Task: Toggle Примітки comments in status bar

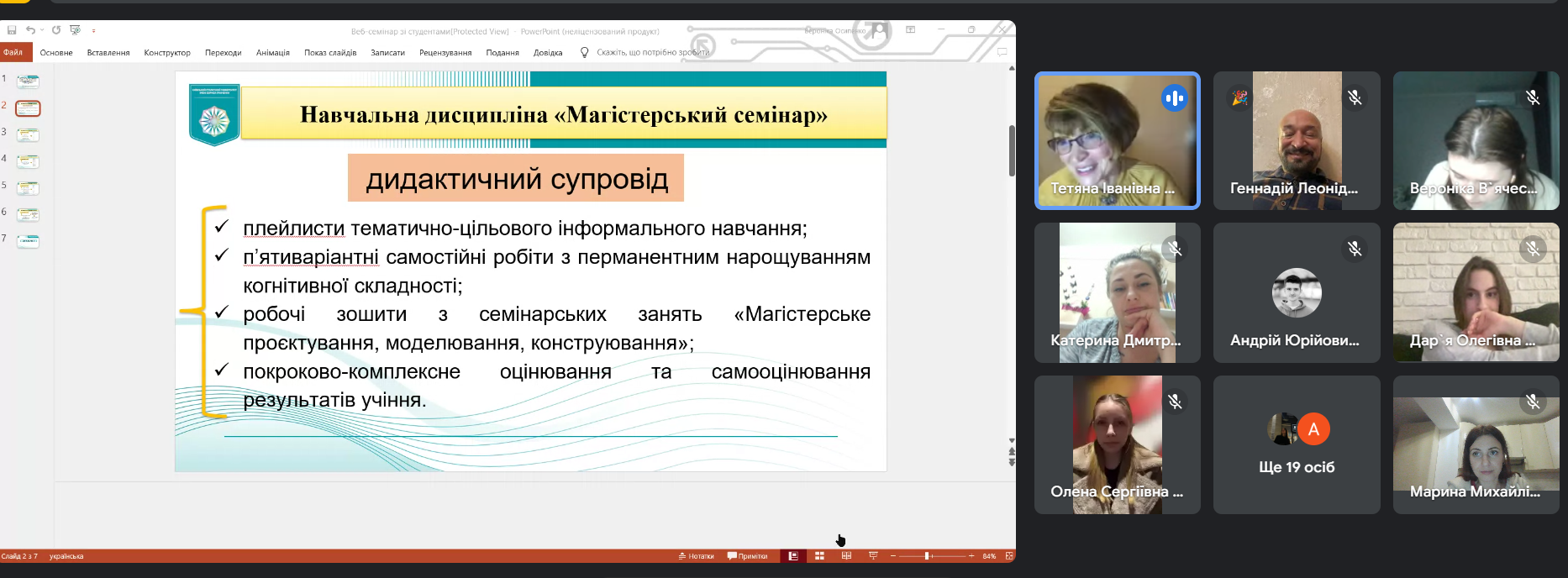Action: (x=748, y=556)
